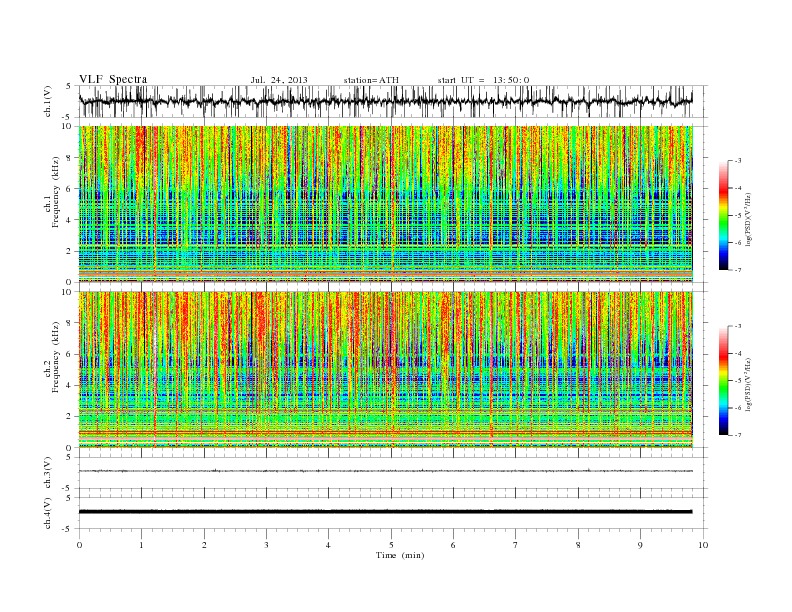Screen dimensions: 792x612
Task: Click the "Time (min)" x-axis label
Action: (400, 555)
